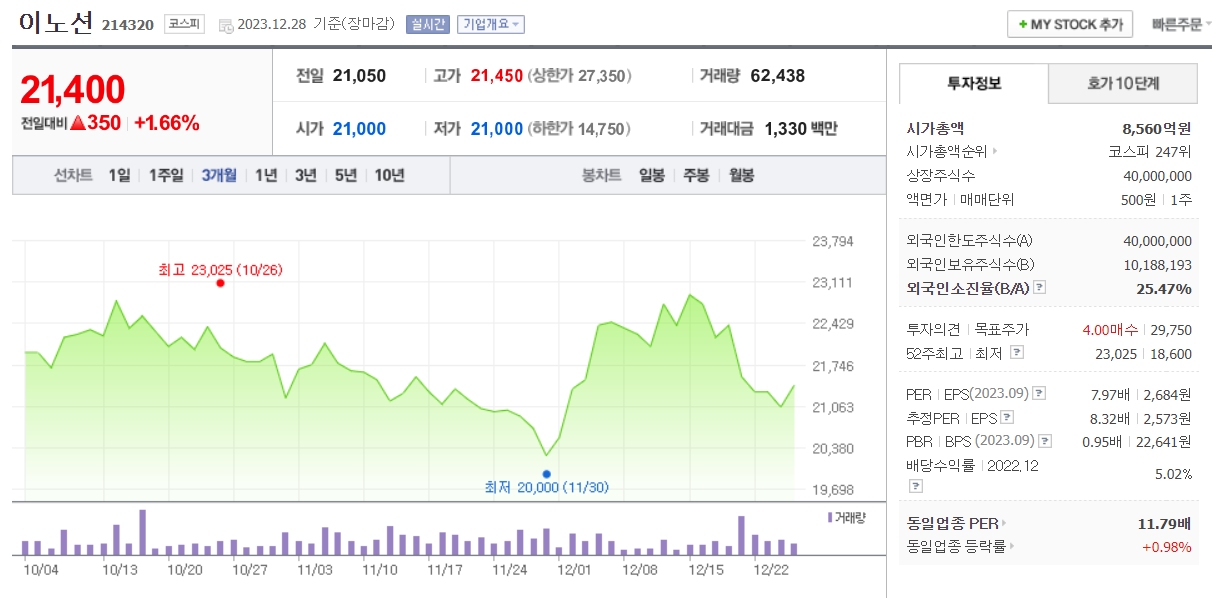Click the current price 21,400
The width and height of the screenshot is (1230, 598).
[x=73, y=90]
